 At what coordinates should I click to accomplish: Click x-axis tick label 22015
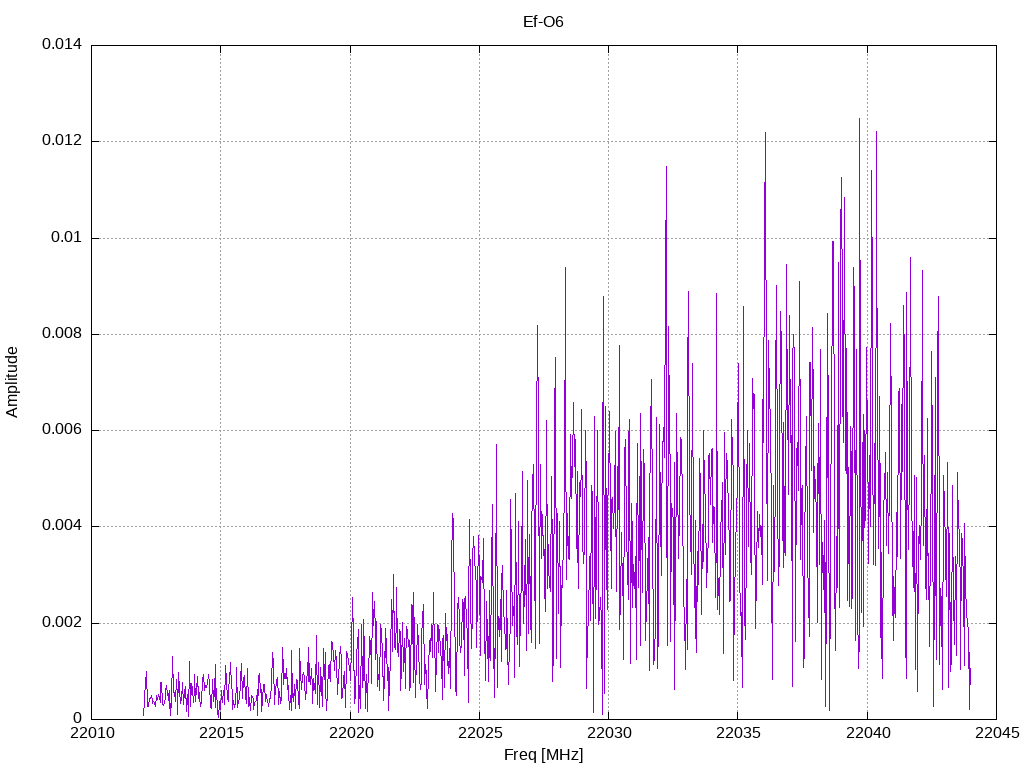pyautogui.click(x=221, y=733)
